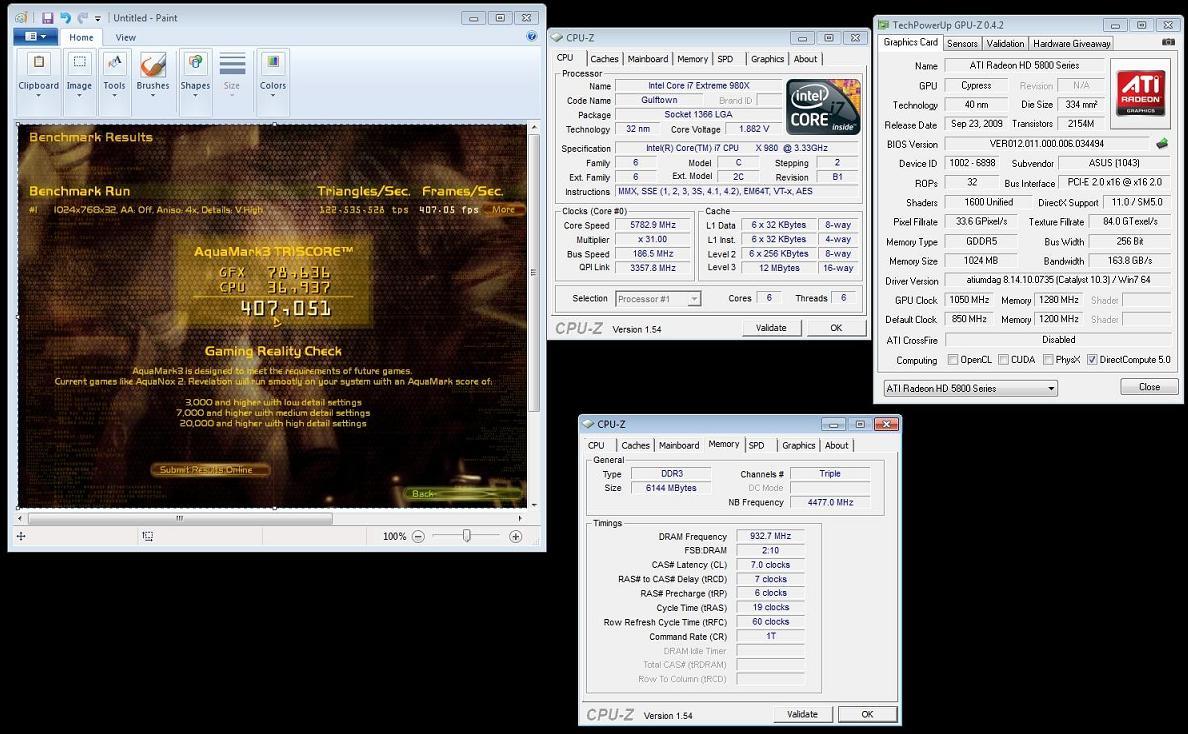Open the Paint application menu button
Image resolution: width=1188 pixels, height=734 pixels.
pos(36,36)
